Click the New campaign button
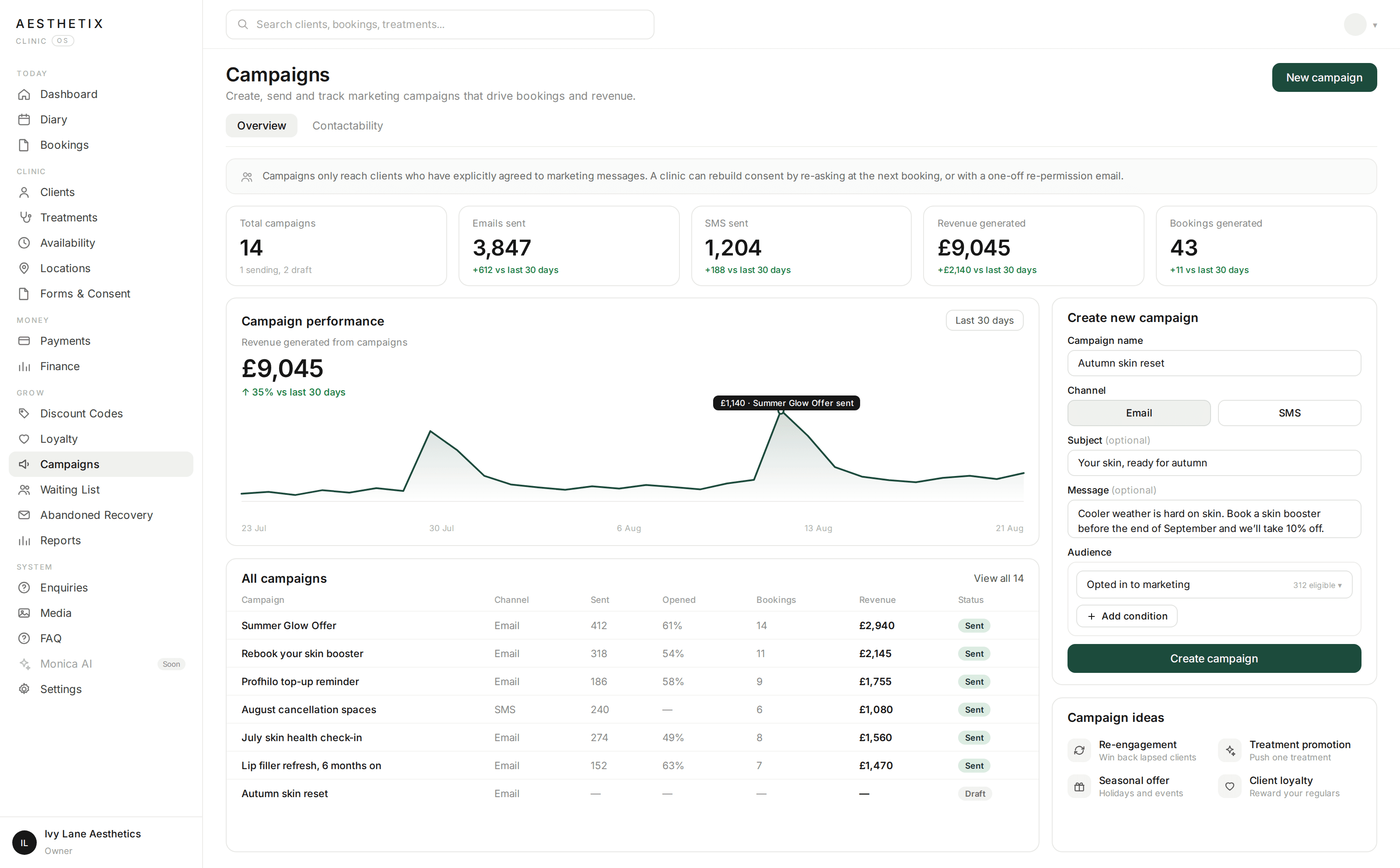The width and height of the screenshot is (1400, 868). [x=1324, y=77]
